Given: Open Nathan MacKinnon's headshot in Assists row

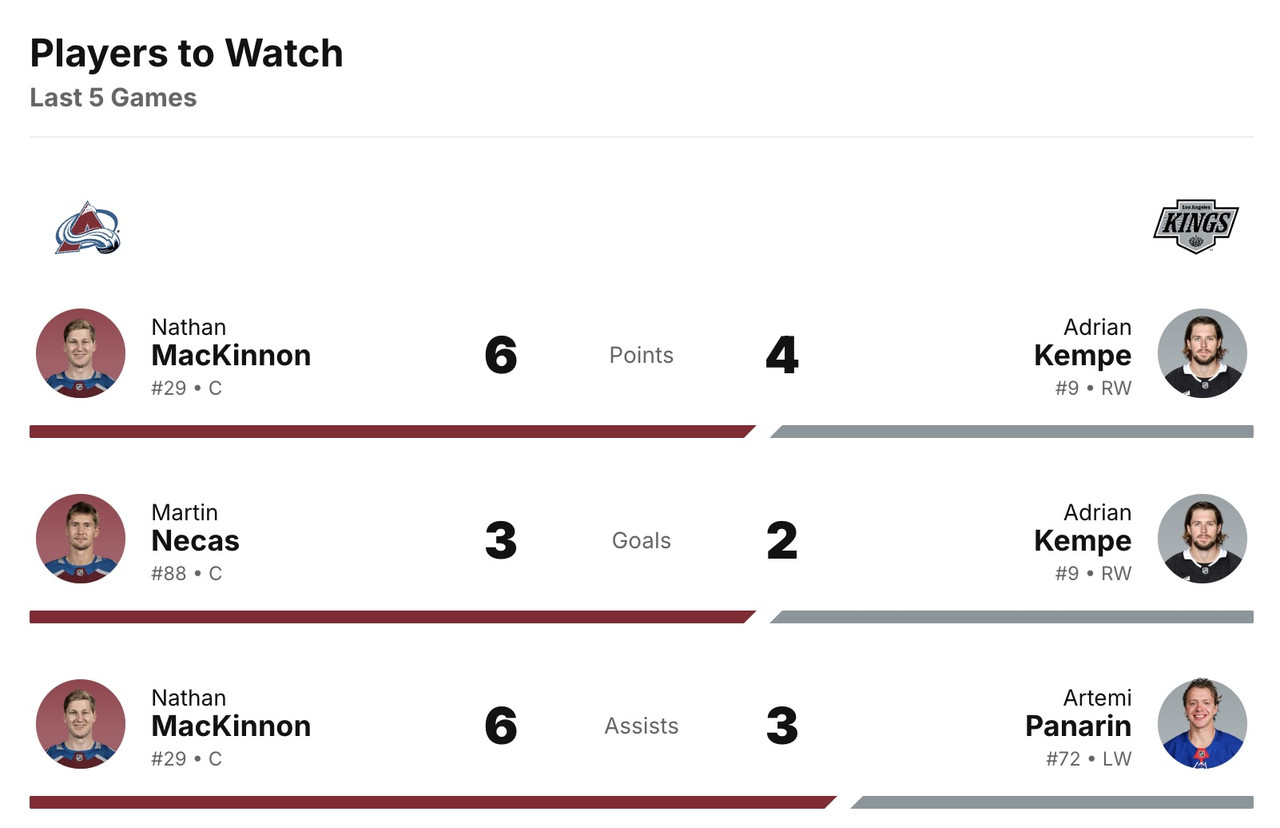Looking at the screenshot, I should click(x=81, y=724).
